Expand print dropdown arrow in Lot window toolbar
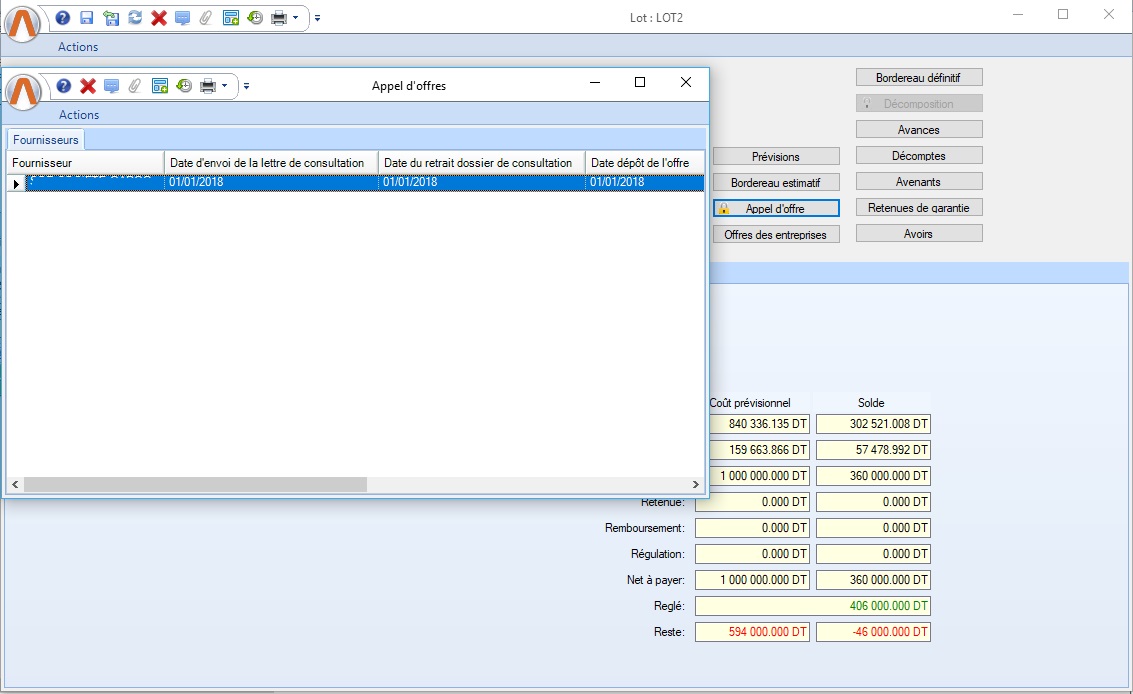 point(296,18)
